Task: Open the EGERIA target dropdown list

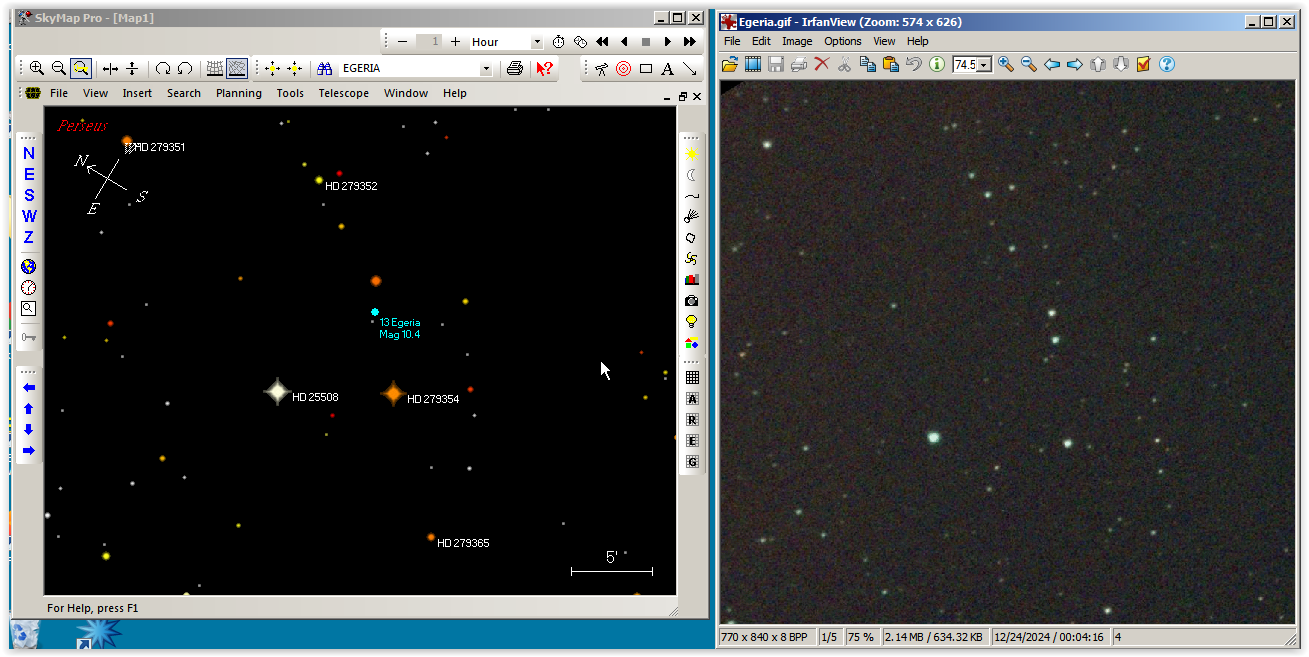Action: 487,68
